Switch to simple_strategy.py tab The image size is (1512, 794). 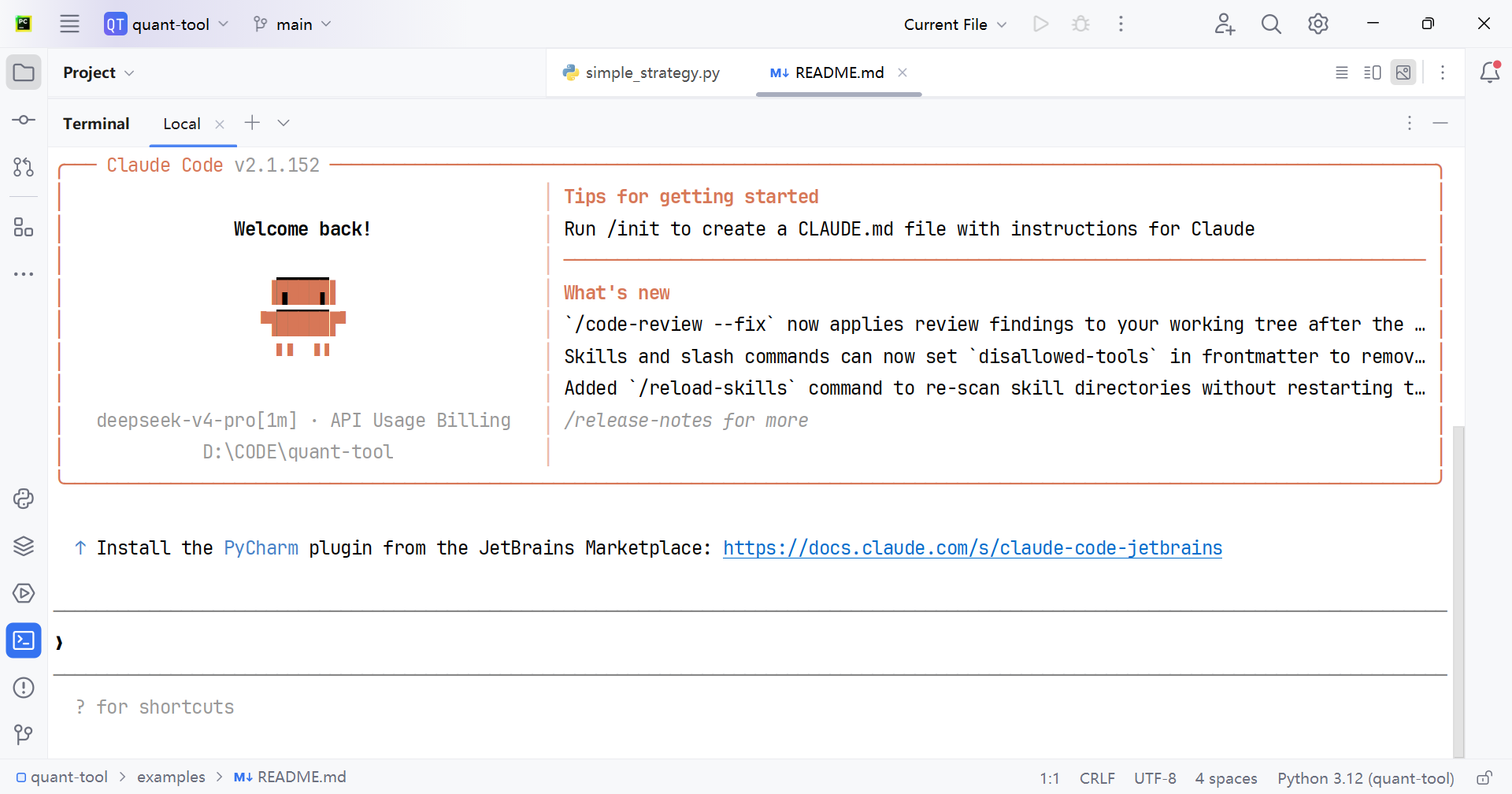(x=642, y=72)
